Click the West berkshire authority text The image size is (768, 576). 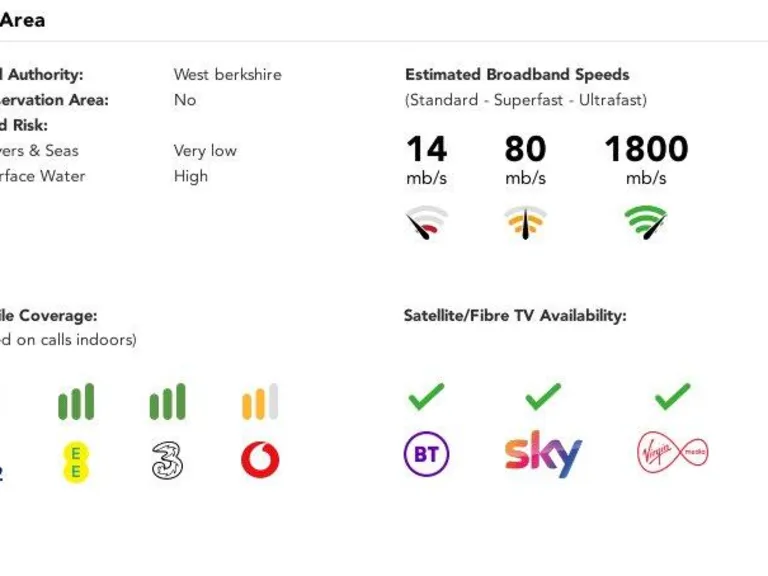pos(227,75)
